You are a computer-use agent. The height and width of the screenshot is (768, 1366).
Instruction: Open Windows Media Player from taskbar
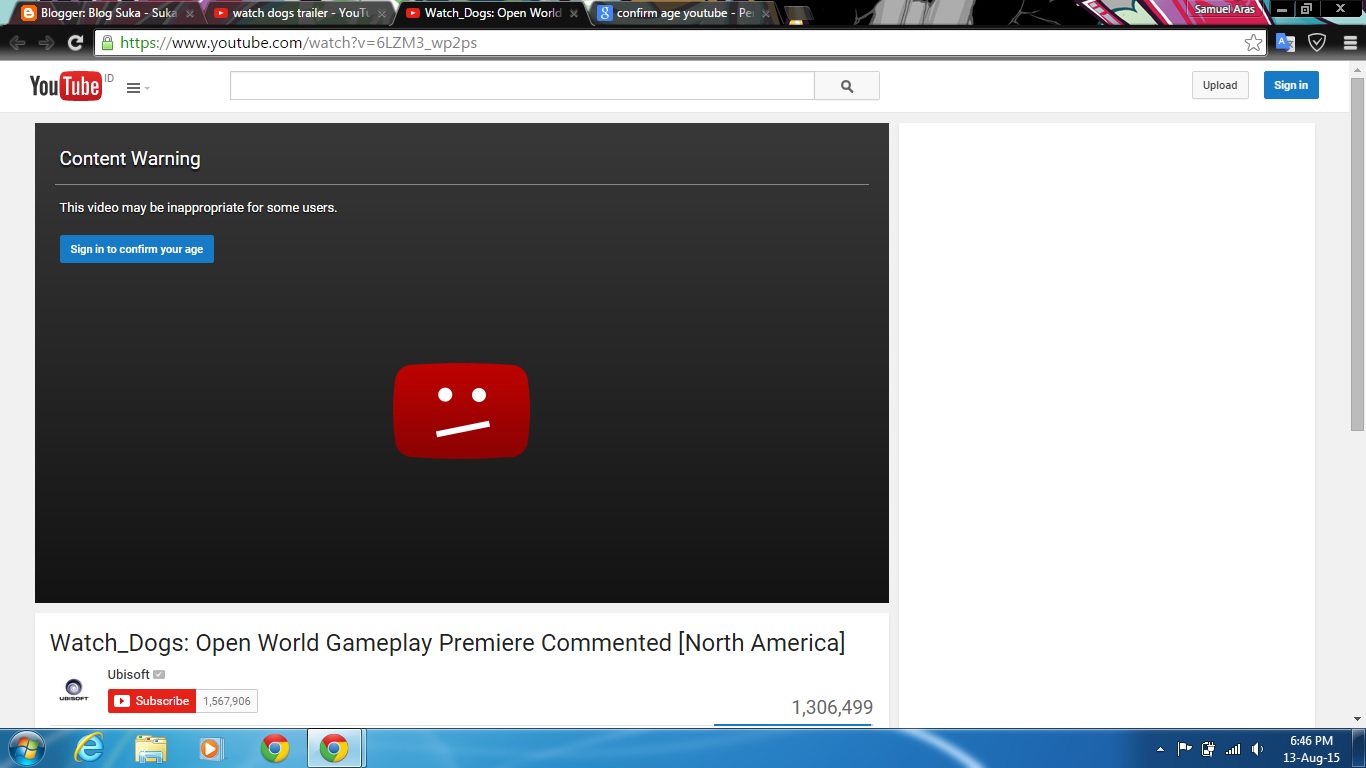pos(211,748)
